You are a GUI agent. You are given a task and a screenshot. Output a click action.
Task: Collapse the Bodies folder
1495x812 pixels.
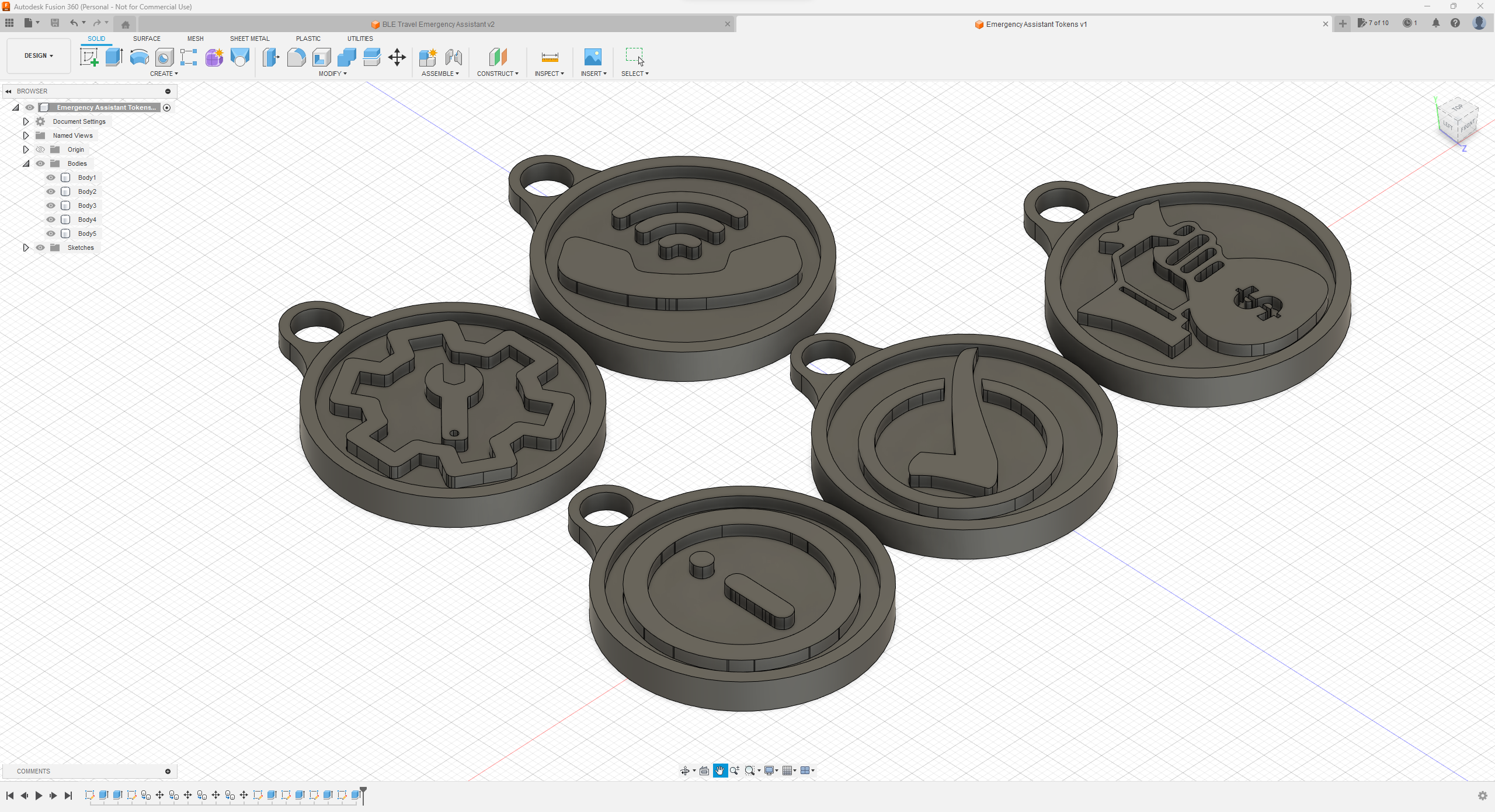pyautogui.click(x=26, y=163)
